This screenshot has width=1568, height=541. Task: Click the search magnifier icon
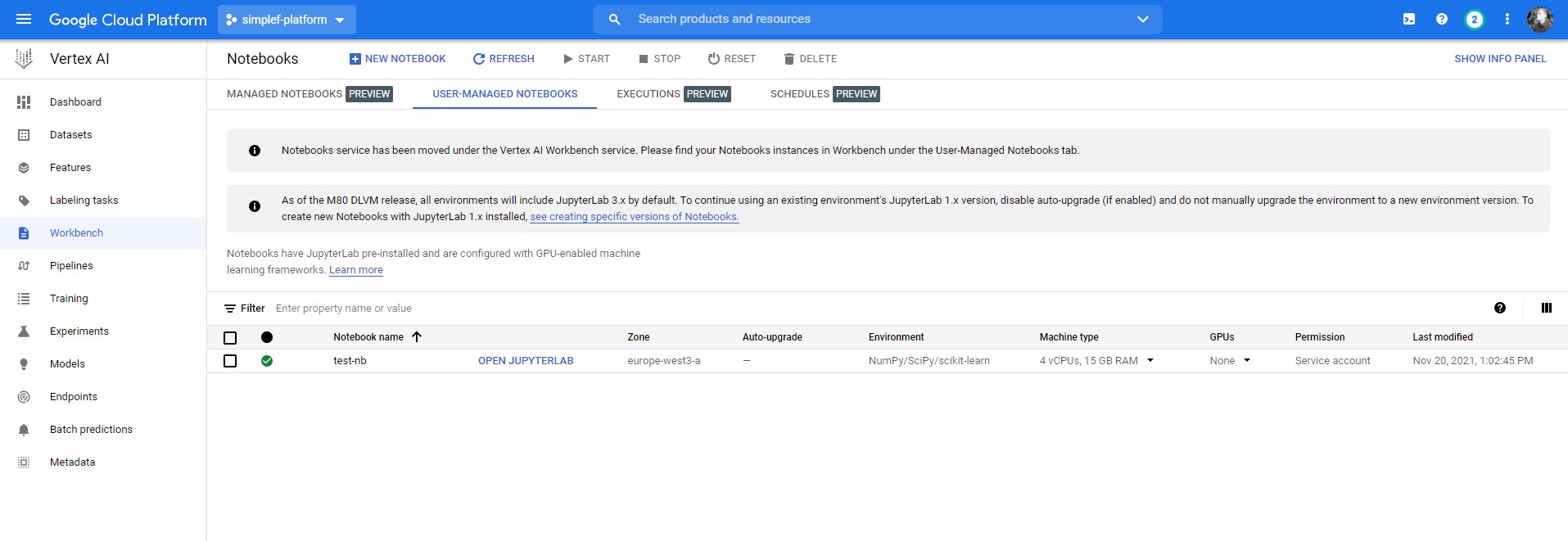614,19
